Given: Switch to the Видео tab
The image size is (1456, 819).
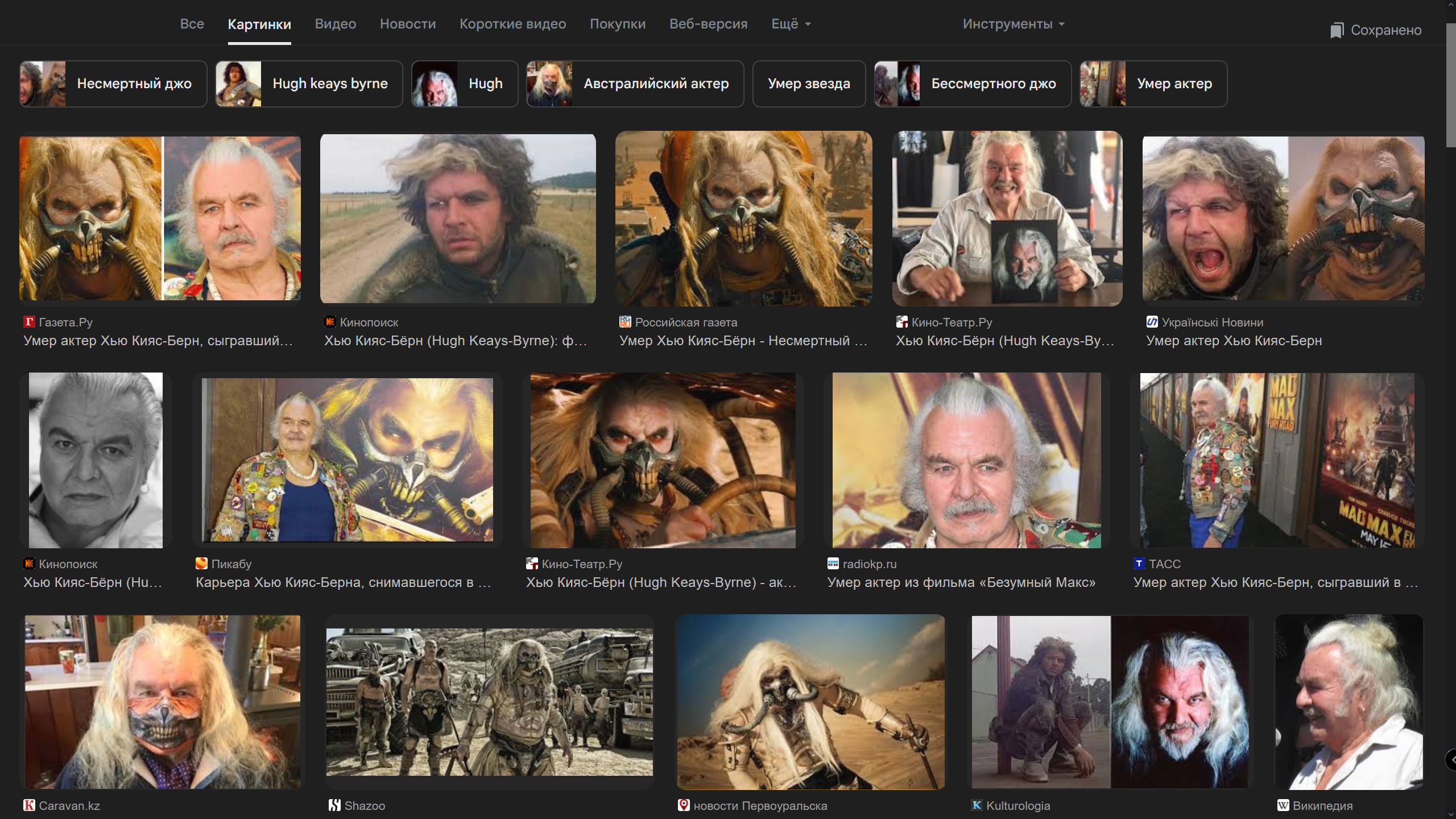Looking at the screenshot, I should [x=336, y=24].
